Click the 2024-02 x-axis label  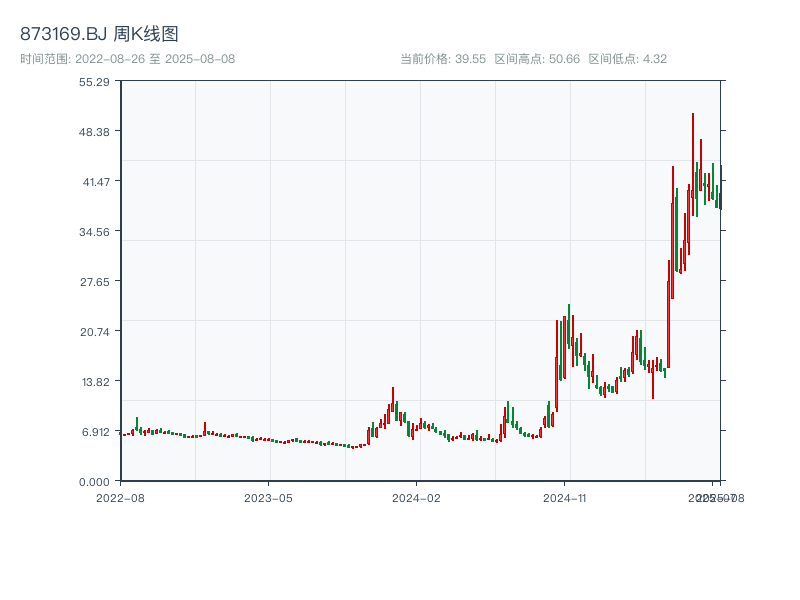click(416, 498)
